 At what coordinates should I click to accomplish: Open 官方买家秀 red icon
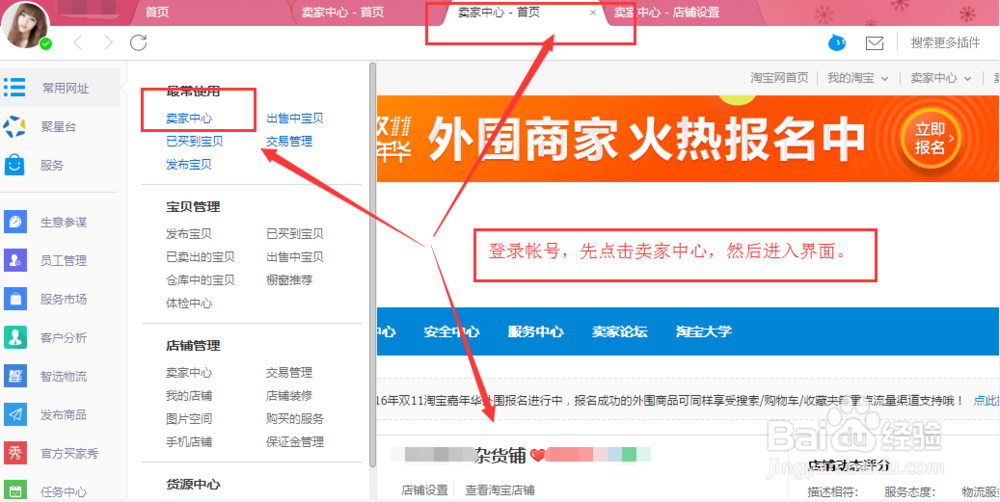point(15,454)
